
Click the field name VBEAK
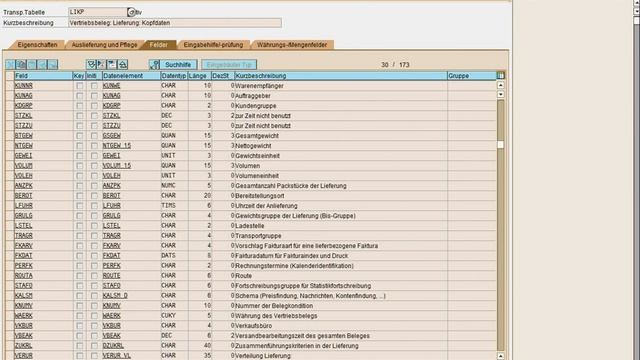tap(24, 336)
